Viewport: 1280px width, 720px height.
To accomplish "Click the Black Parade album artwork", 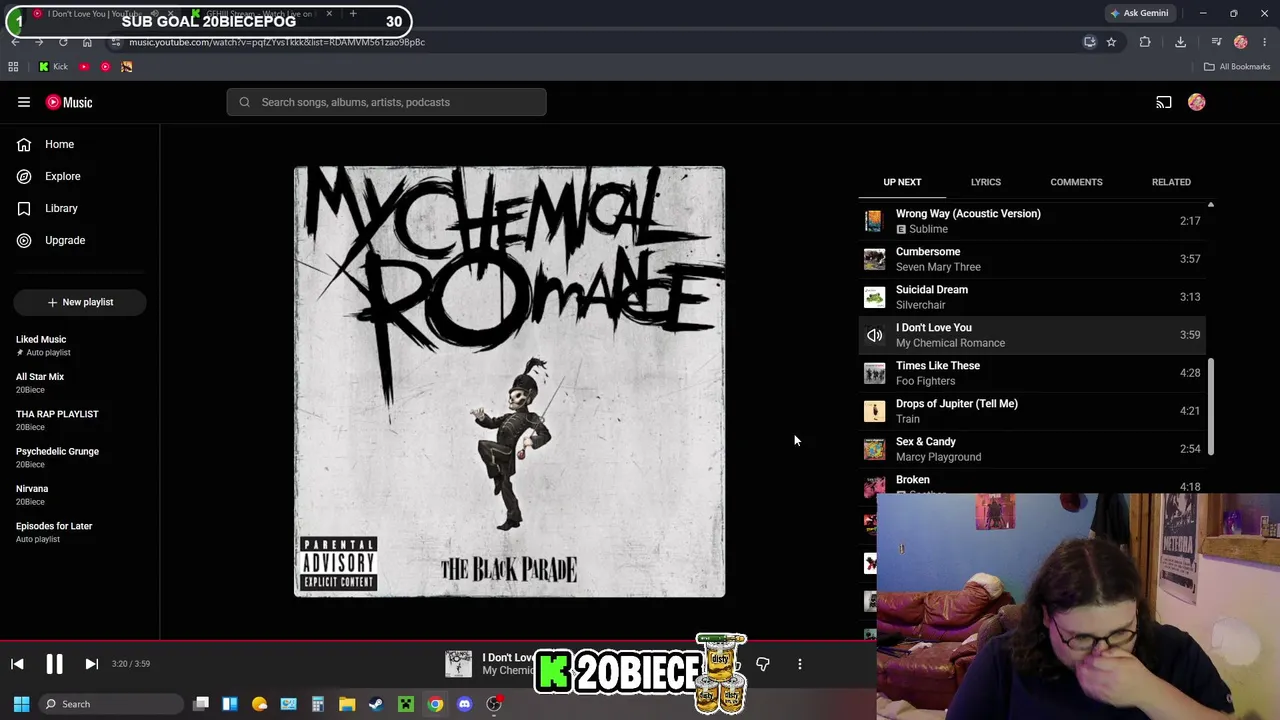I will point(509,382).
